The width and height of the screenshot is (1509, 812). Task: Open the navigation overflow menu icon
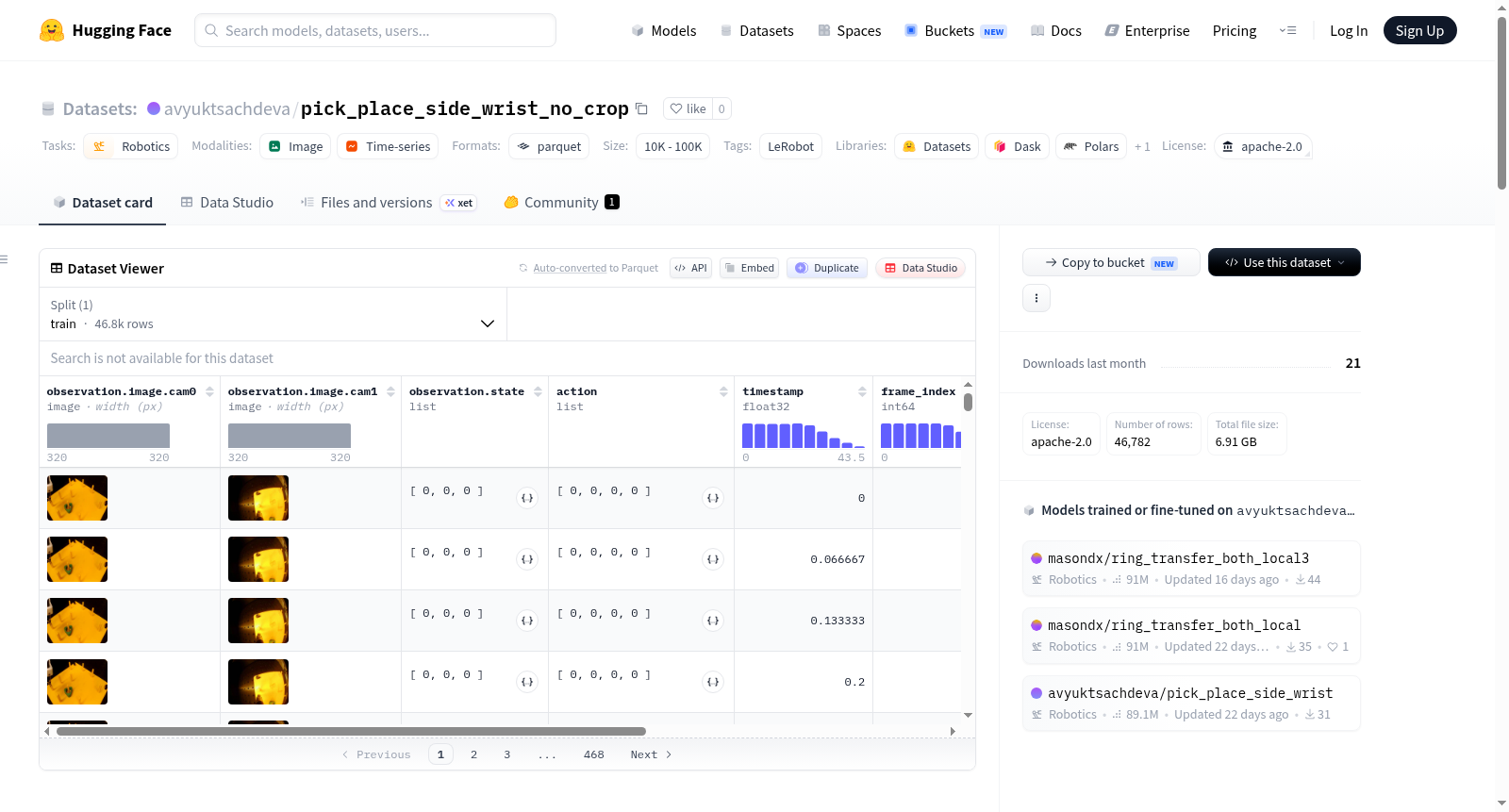tap(1287, 30)
